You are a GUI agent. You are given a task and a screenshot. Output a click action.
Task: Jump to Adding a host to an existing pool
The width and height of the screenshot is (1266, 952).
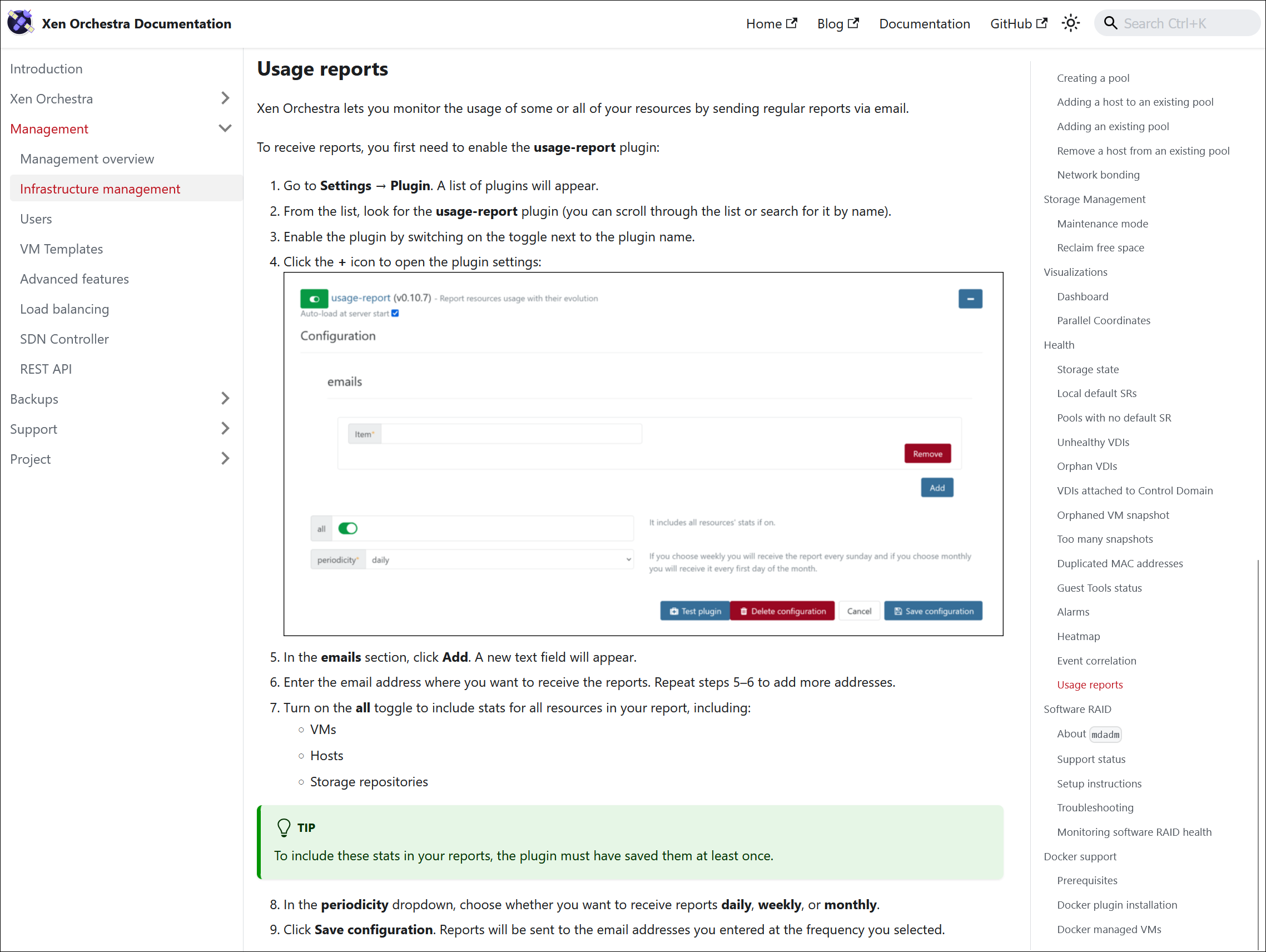click(1135, 102)
